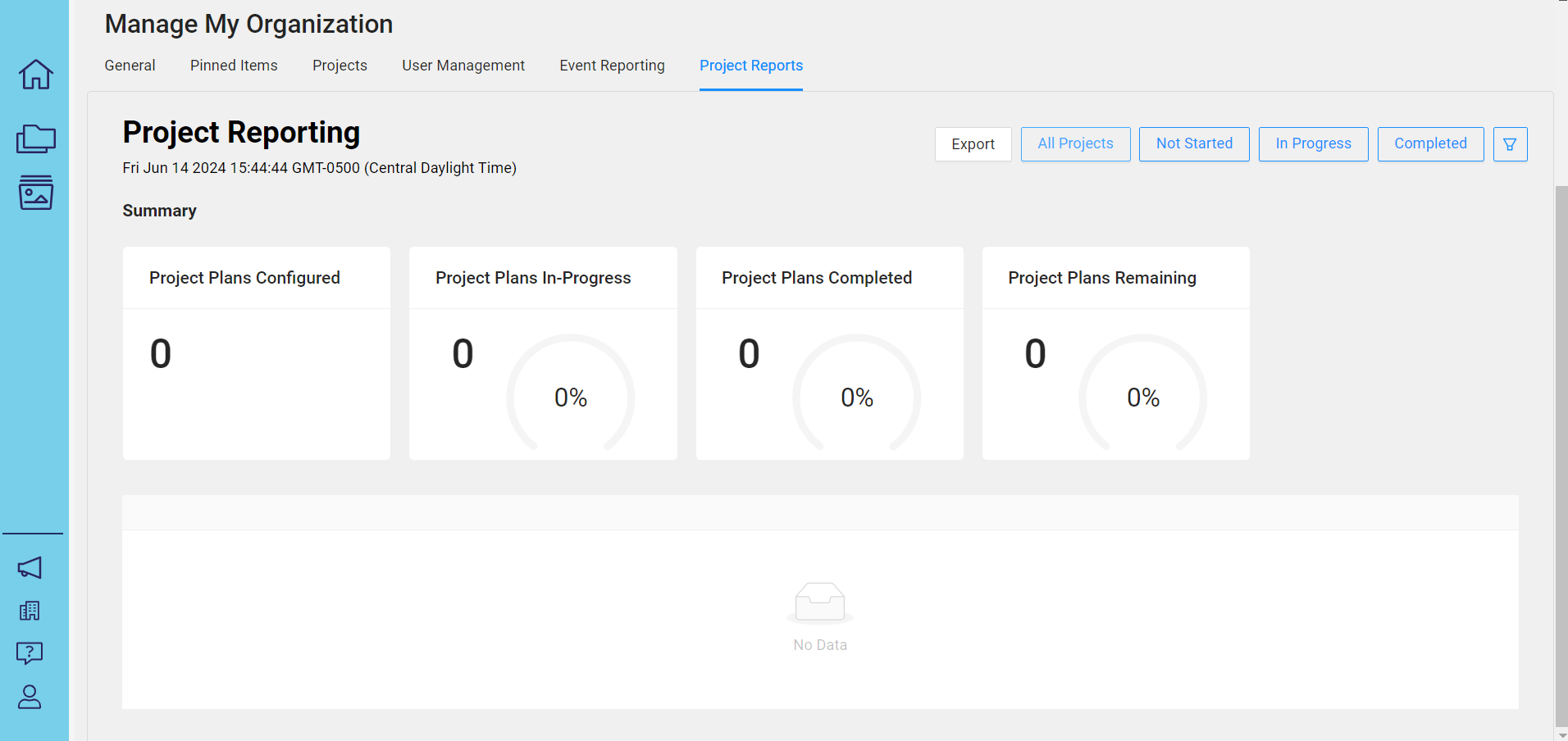Viewport: 1568px width, 741px height.
Task: Select the User Management tab
Action: 463,65
